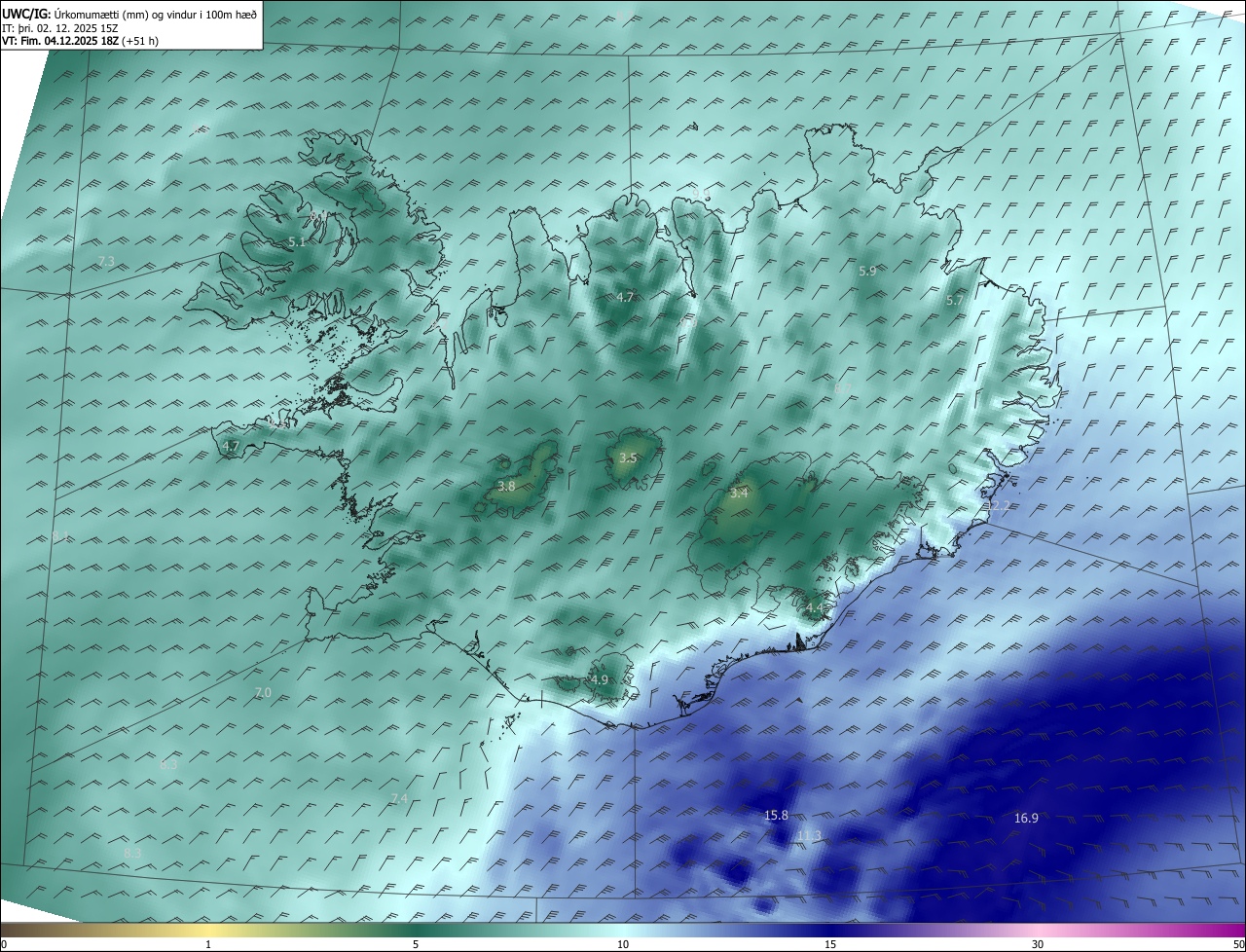Click the initial time line 'IT: þri. 02. 12. 2025 15Z'
The image size is (1246, 952).
[x=61, y=28]
